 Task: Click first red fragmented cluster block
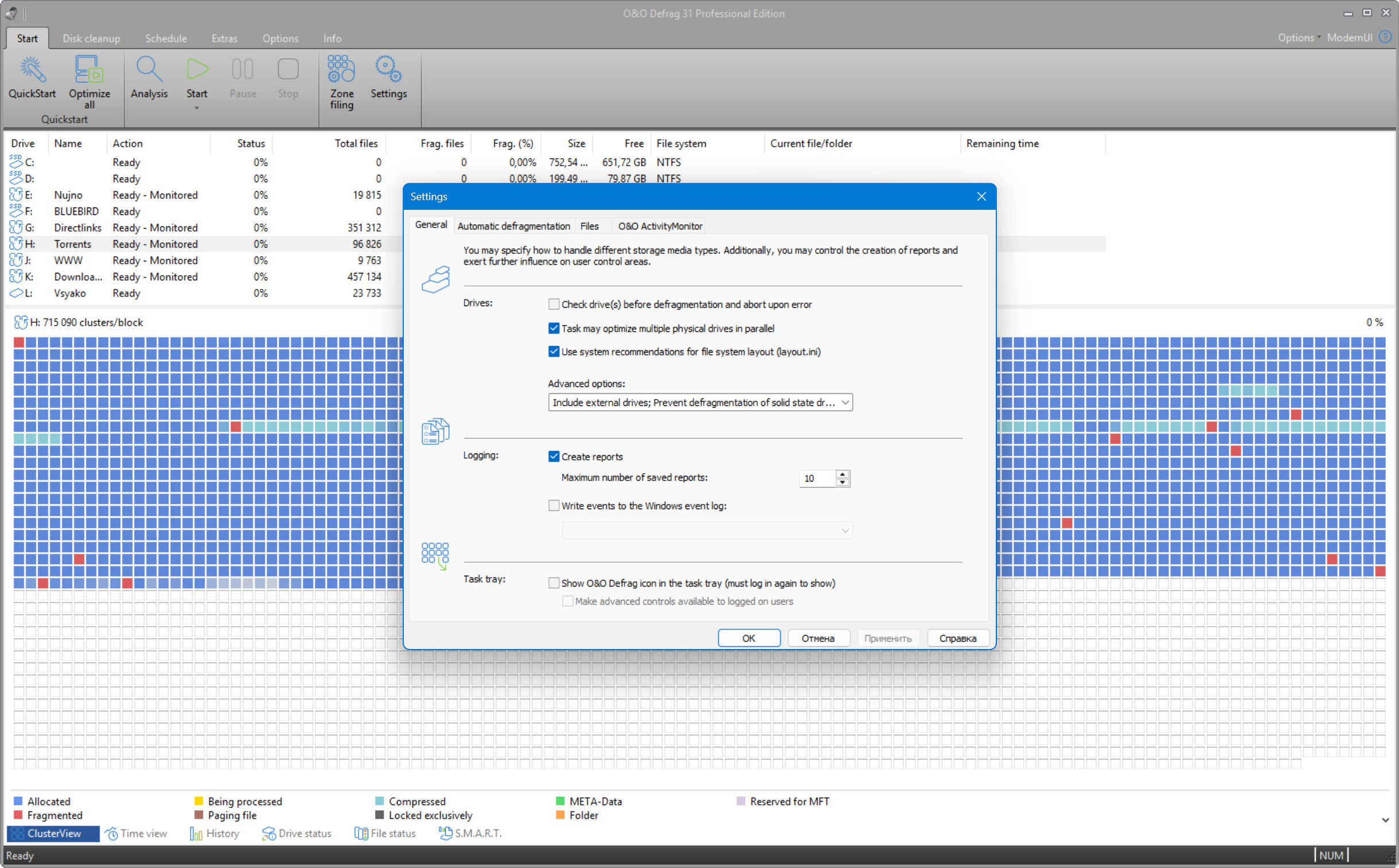point(19,342)
